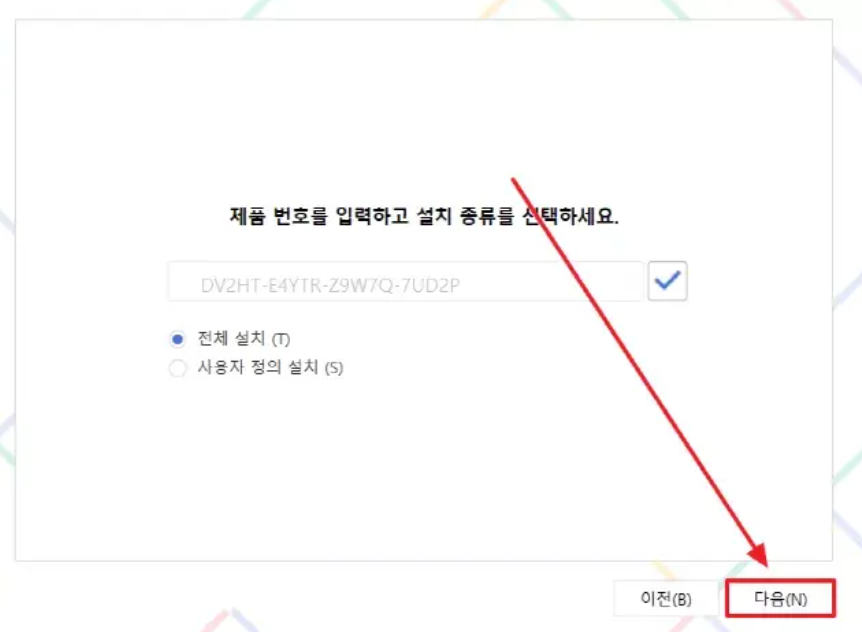Focus the DV2HT-E4YTR serial number box

pos(406,281)
